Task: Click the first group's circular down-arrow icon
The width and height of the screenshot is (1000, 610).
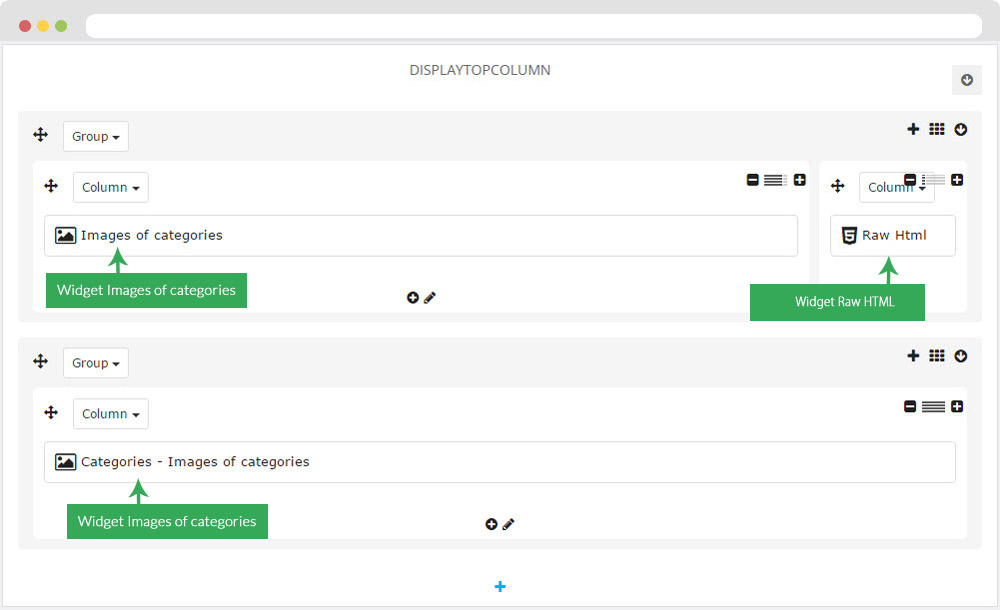Action: 961,130
